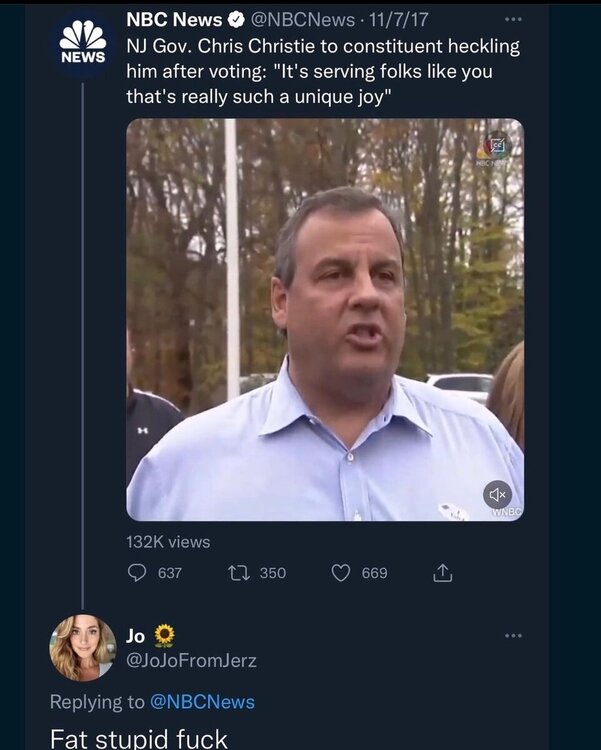Viewport: 601px width, 750px height.
Task: Click the NBC News account name
Action: [x=174, y=19]
